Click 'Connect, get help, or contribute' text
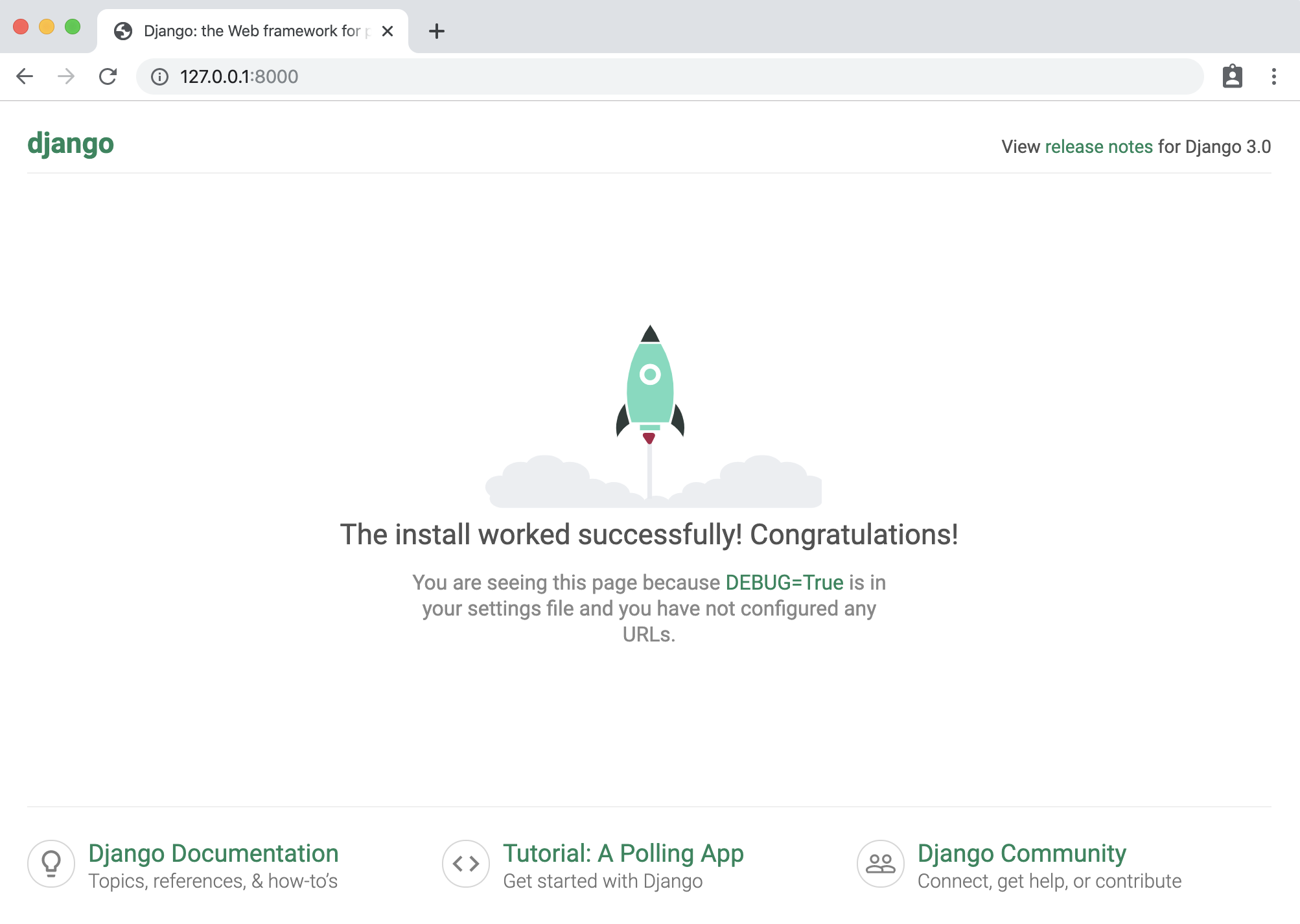The width and height of the screenshot is (1300, 924). click(x=1049, y=881)
